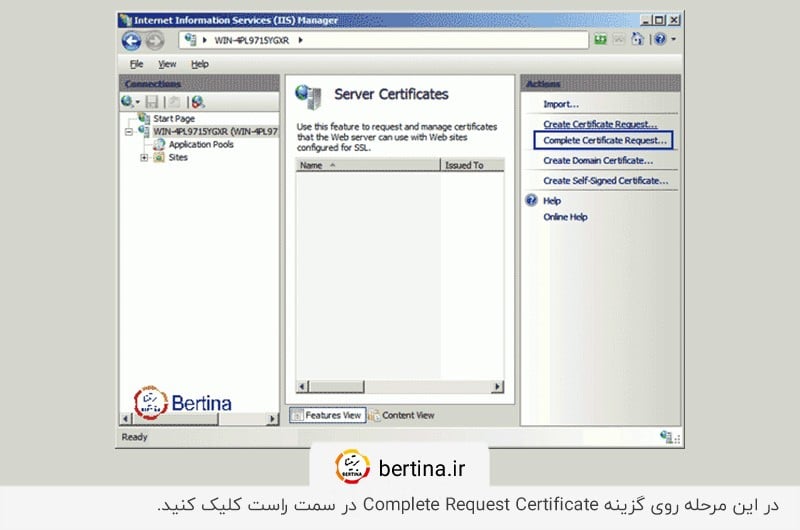800x530 pixels.
Task: Click the Back navigation arrow button
Action: click(x=131, y=41)
